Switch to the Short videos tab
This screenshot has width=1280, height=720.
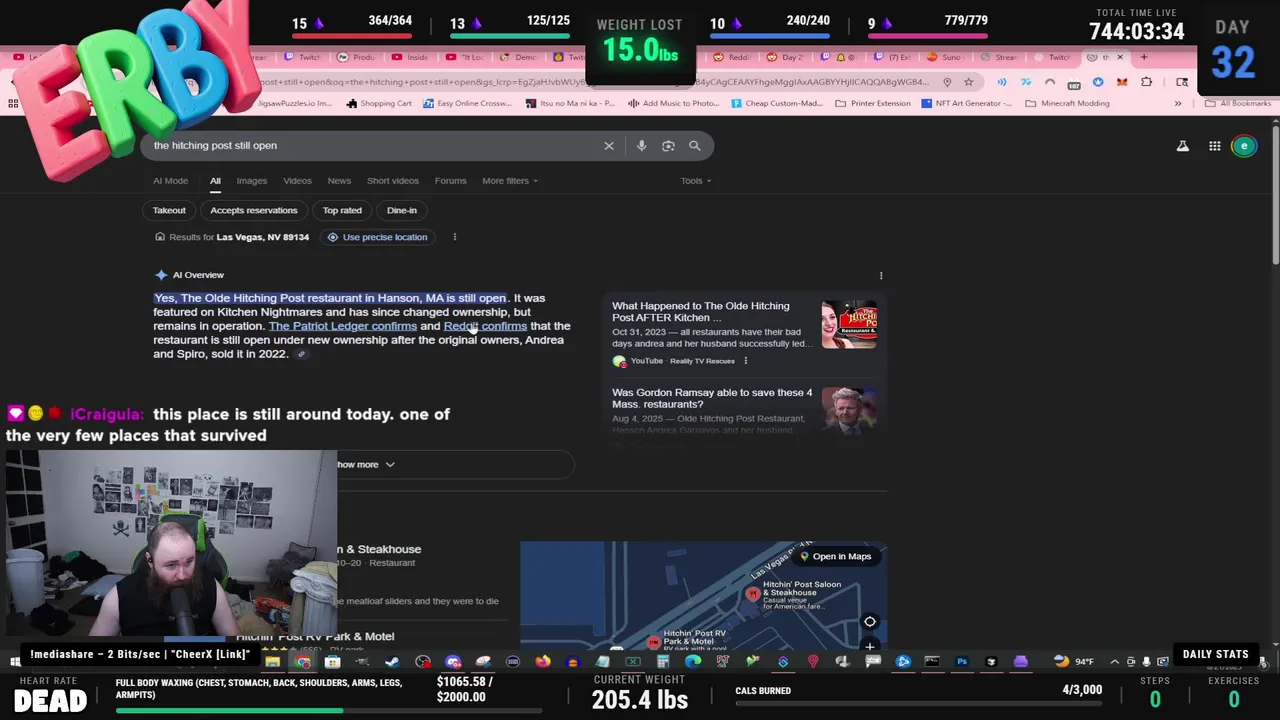(393, 181)
